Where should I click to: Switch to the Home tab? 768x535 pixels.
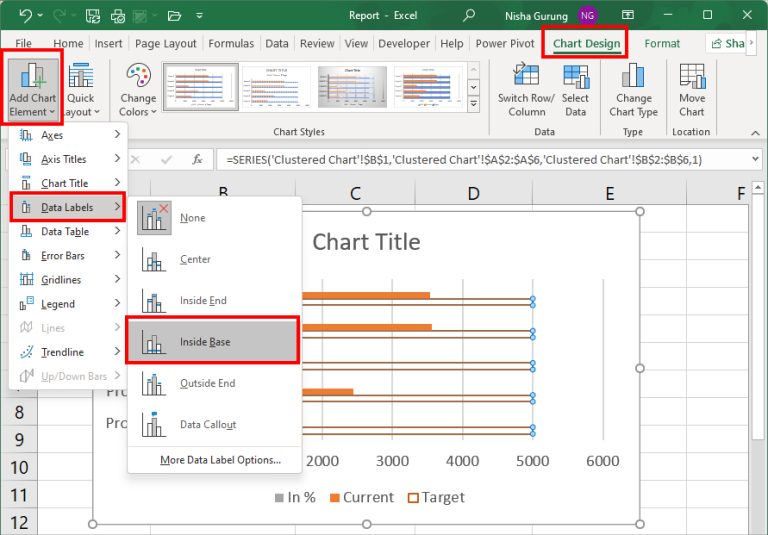pyautogui.click(x=68, y=44)
